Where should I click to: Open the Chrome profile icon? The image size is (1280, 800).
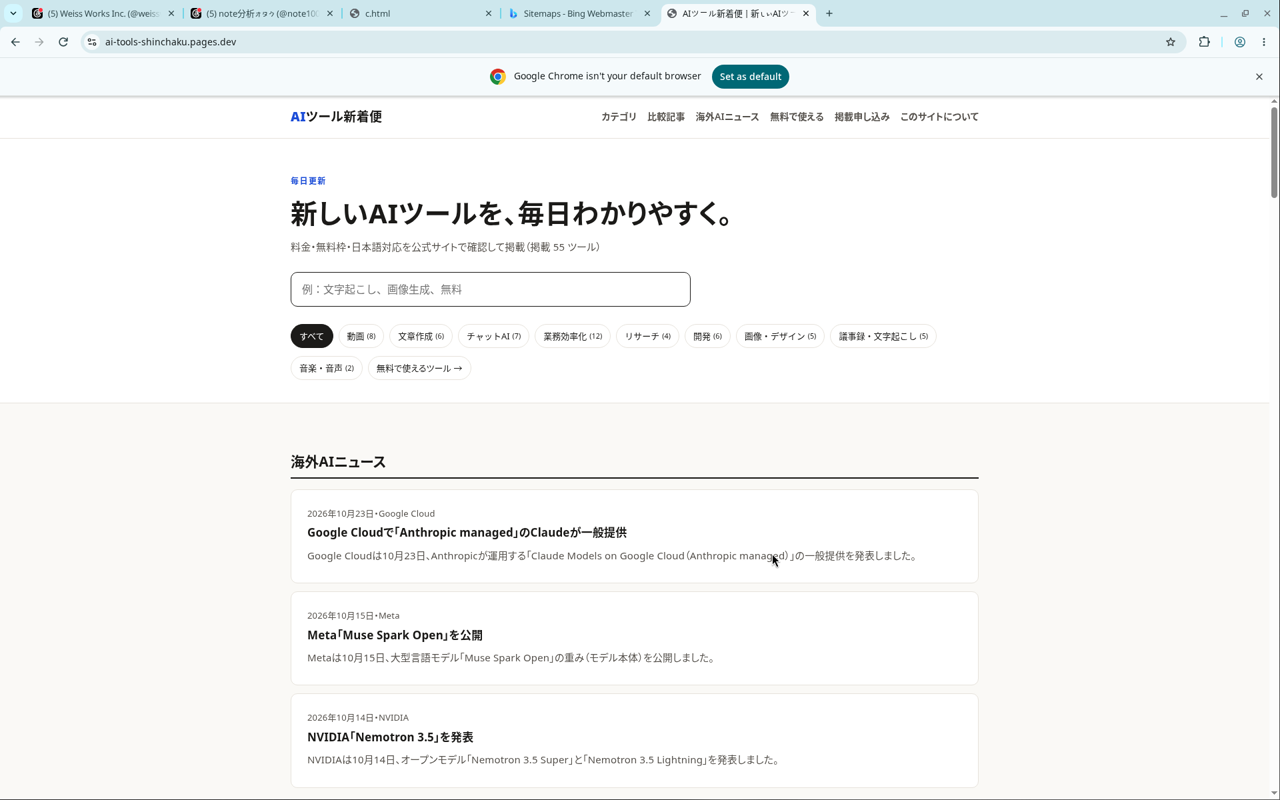pos(1239,42)
